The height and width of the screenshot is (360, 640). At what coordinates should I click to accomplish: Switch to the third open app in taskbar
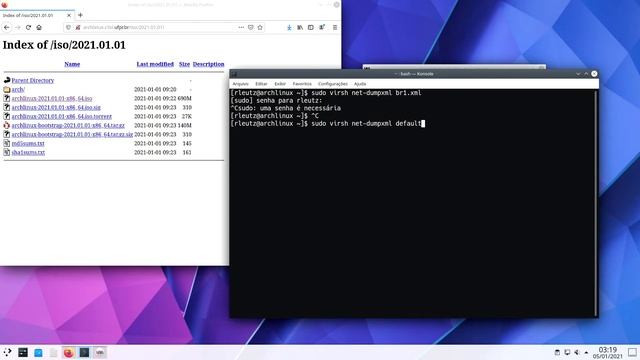pos(100,352)
